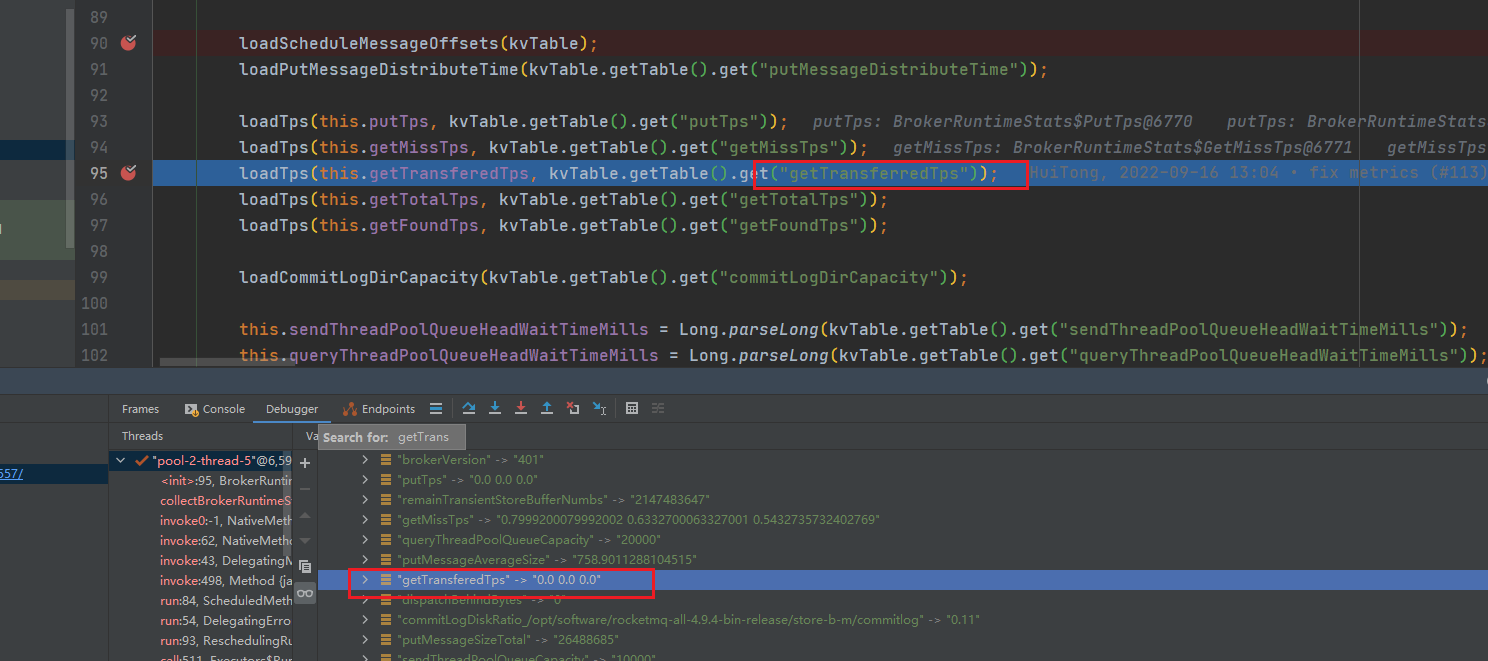The height and width of the screenshot is (661, 1488).
Task: Click the Step Into icon
Action: [x=495, y=408]
